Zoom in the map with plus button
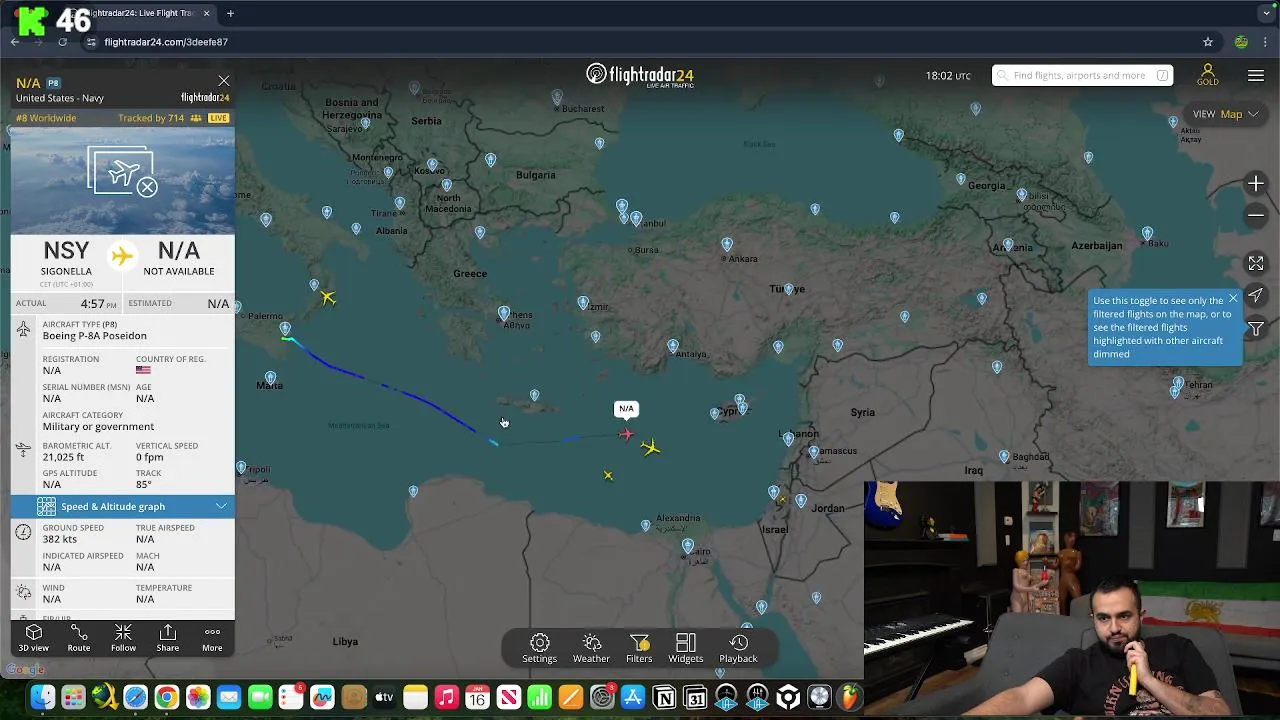The width and height of the screenshot is (1280, 720). tap(1256, 184)
